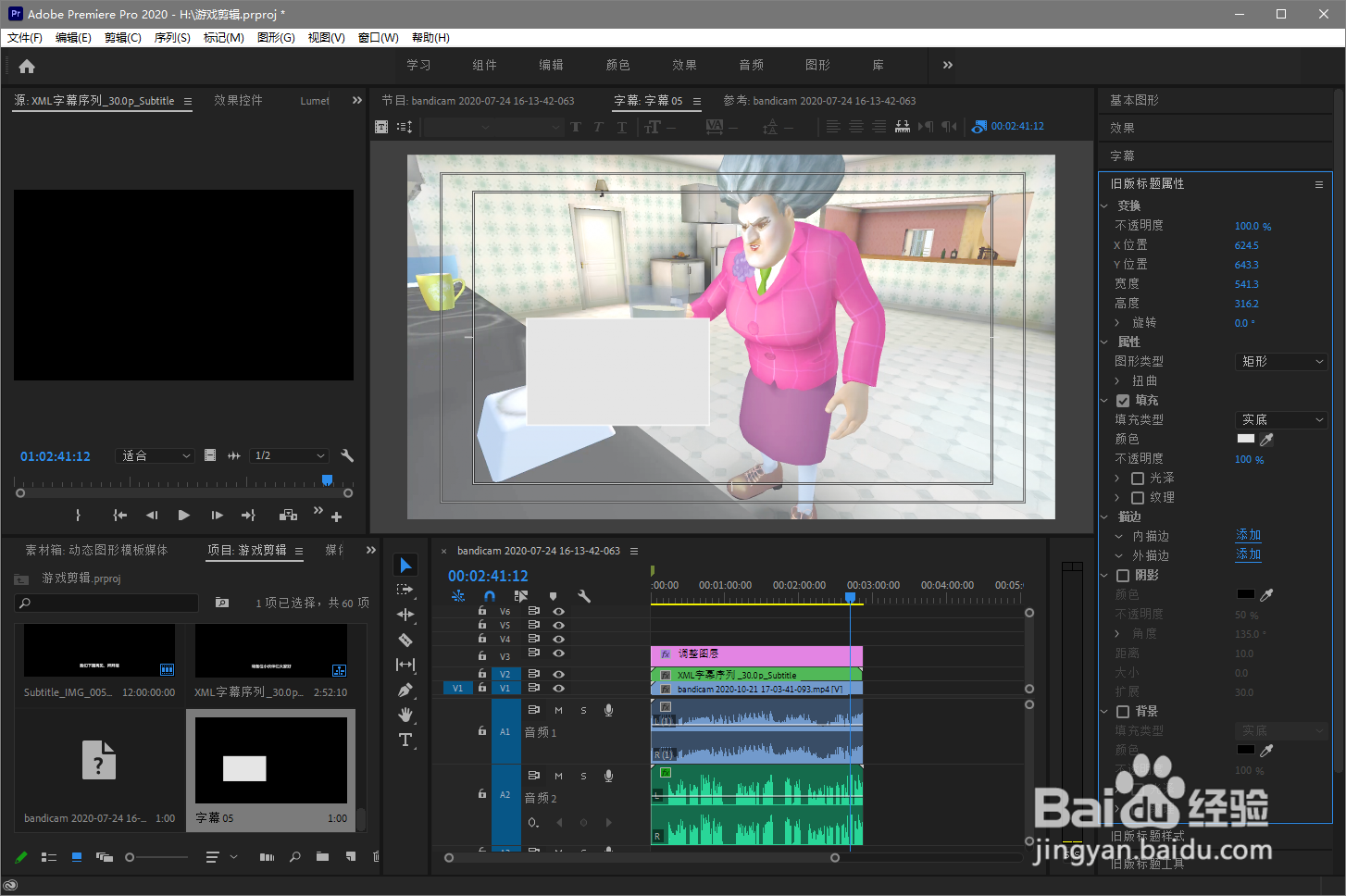Select the Razor tool
1346x896 pixels.
point(405,640)
